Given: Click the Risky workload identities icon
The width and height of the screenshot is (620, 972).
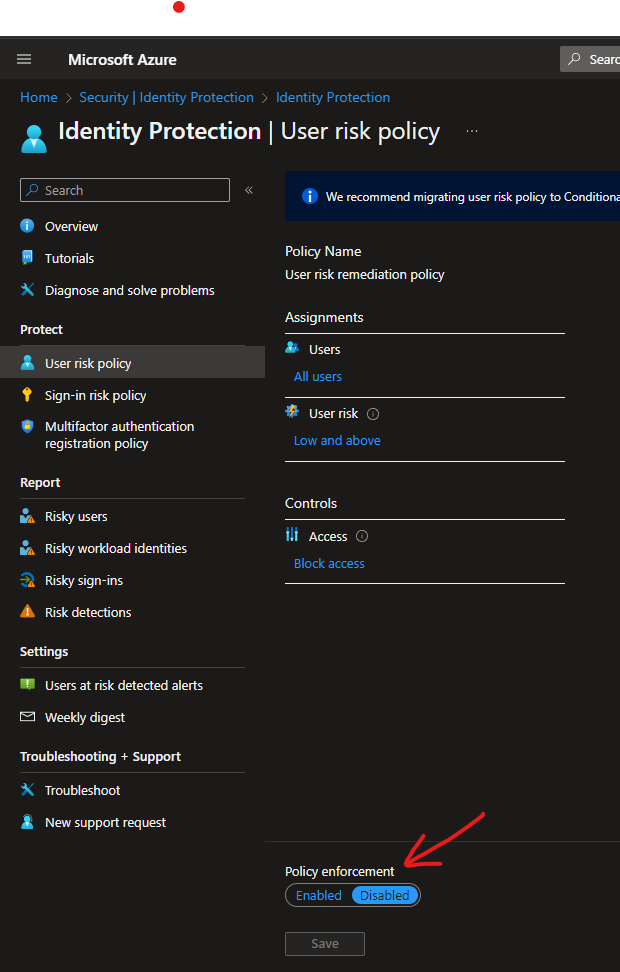Looking at the screenshot, I should pos(27,548).
